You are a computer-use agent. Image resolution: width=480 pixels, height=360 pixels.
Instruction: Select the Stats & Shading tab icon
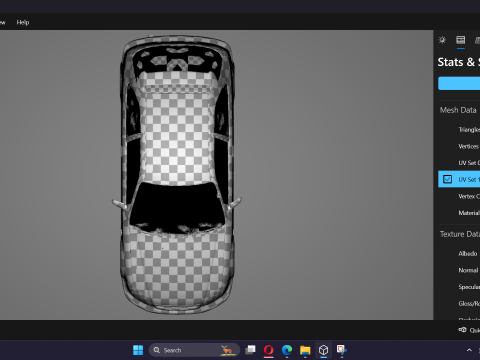(x=461, y=40)
